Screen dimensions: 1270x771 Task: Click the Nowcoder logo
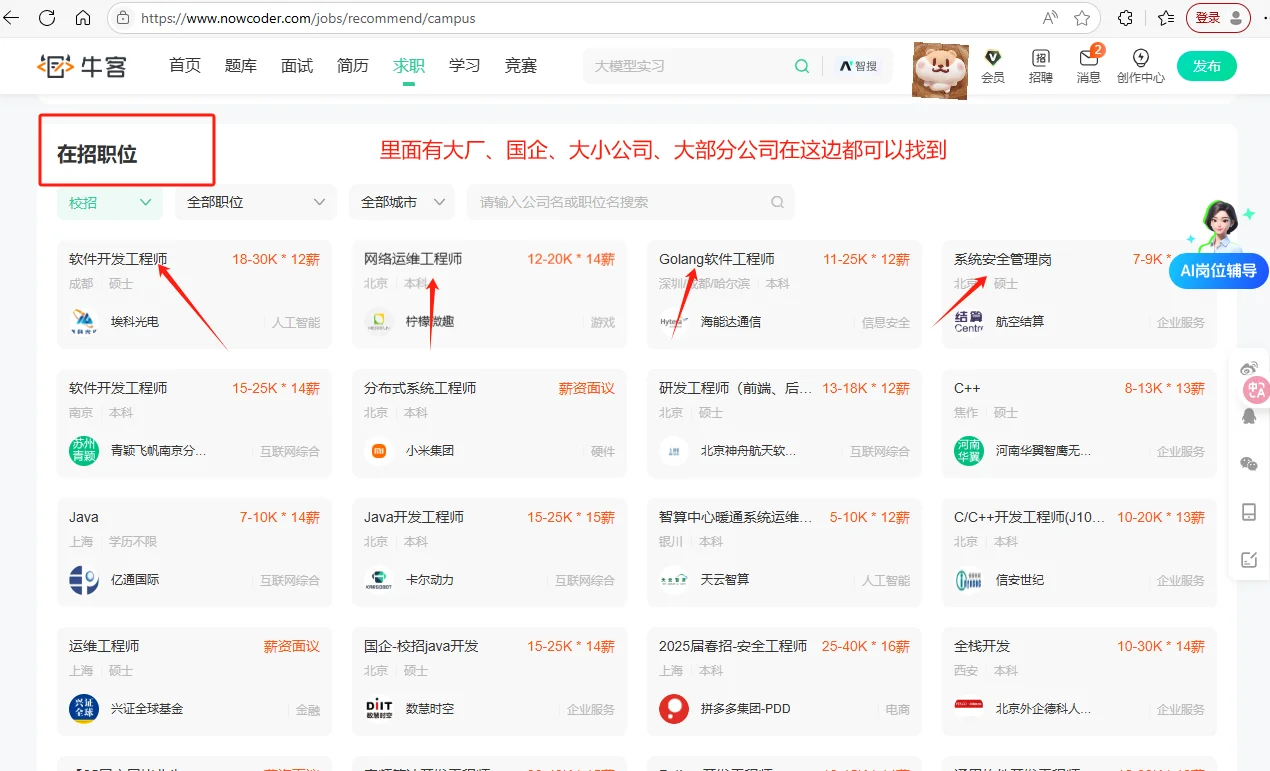[82, 66]
